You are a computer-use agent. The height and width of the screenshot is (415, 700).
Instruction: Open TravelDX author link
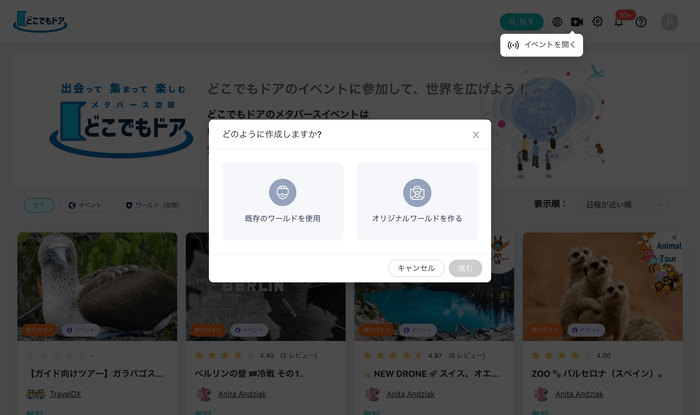point(65,394)
